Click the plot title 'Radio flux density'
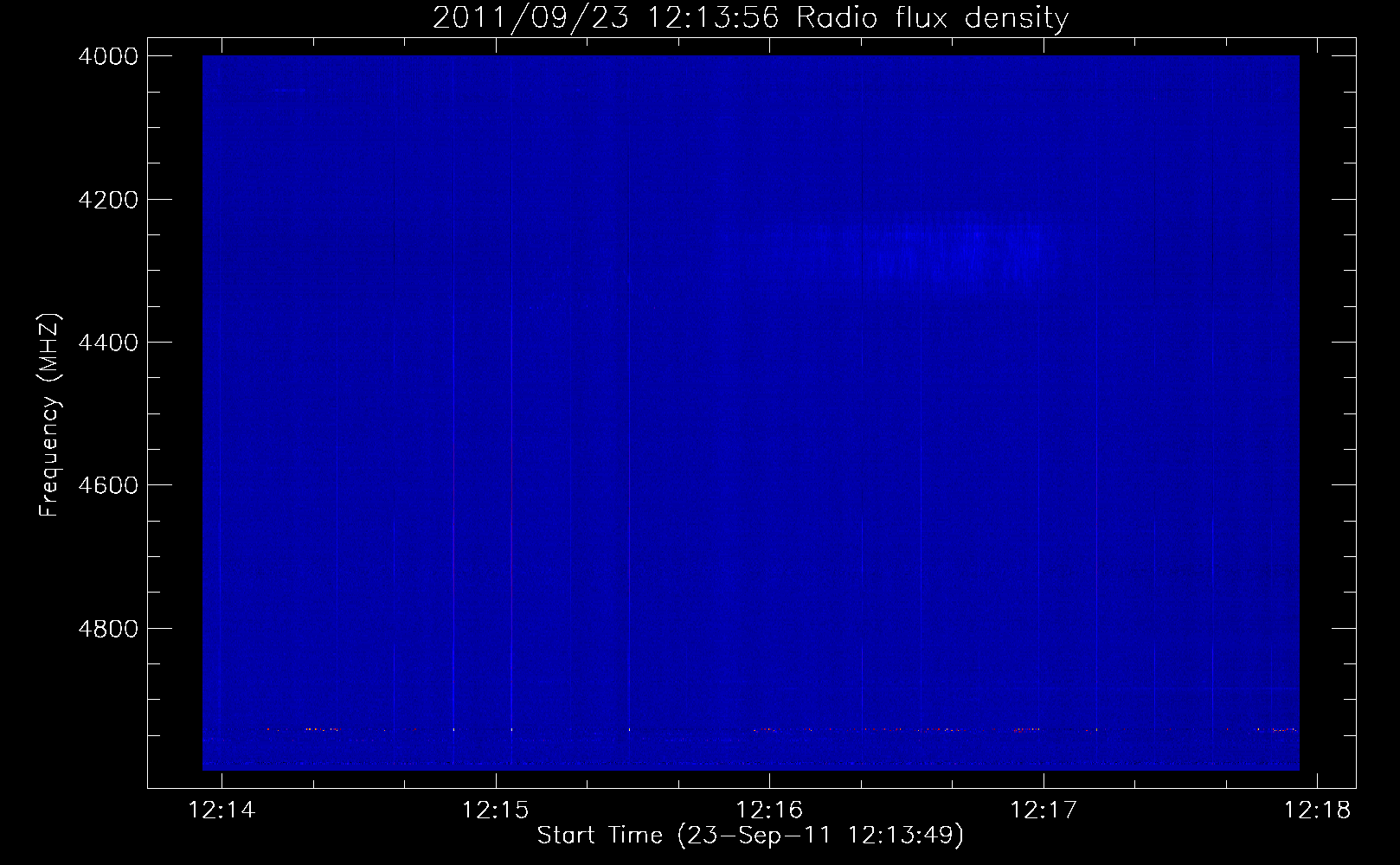The image size is (1400, 865). click(932, 17)
